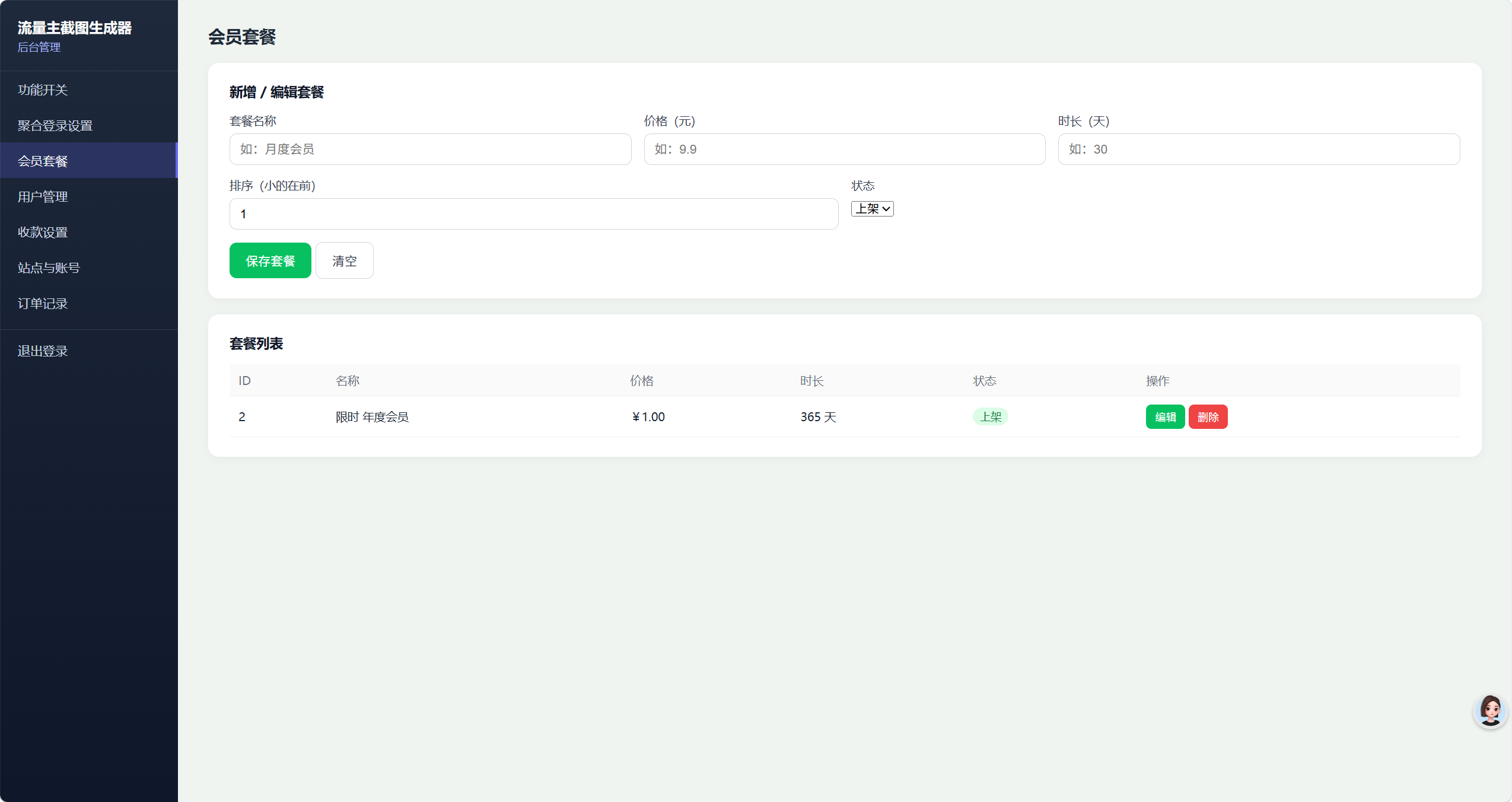Viewport: 1512px width, 802px height.
Task: Open the 状态 dropdown showing 上架
Action: point(872,209)
